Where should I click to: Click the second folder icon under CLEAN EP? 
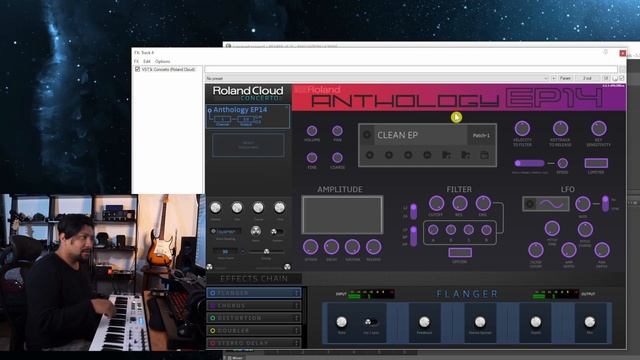coord(465,155)
